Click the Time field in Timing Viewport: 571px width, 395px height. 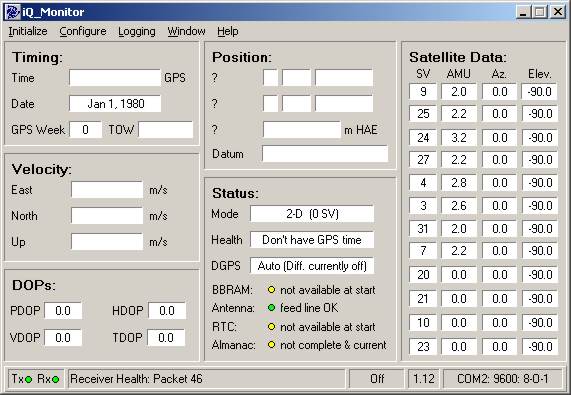pos(115,78)
